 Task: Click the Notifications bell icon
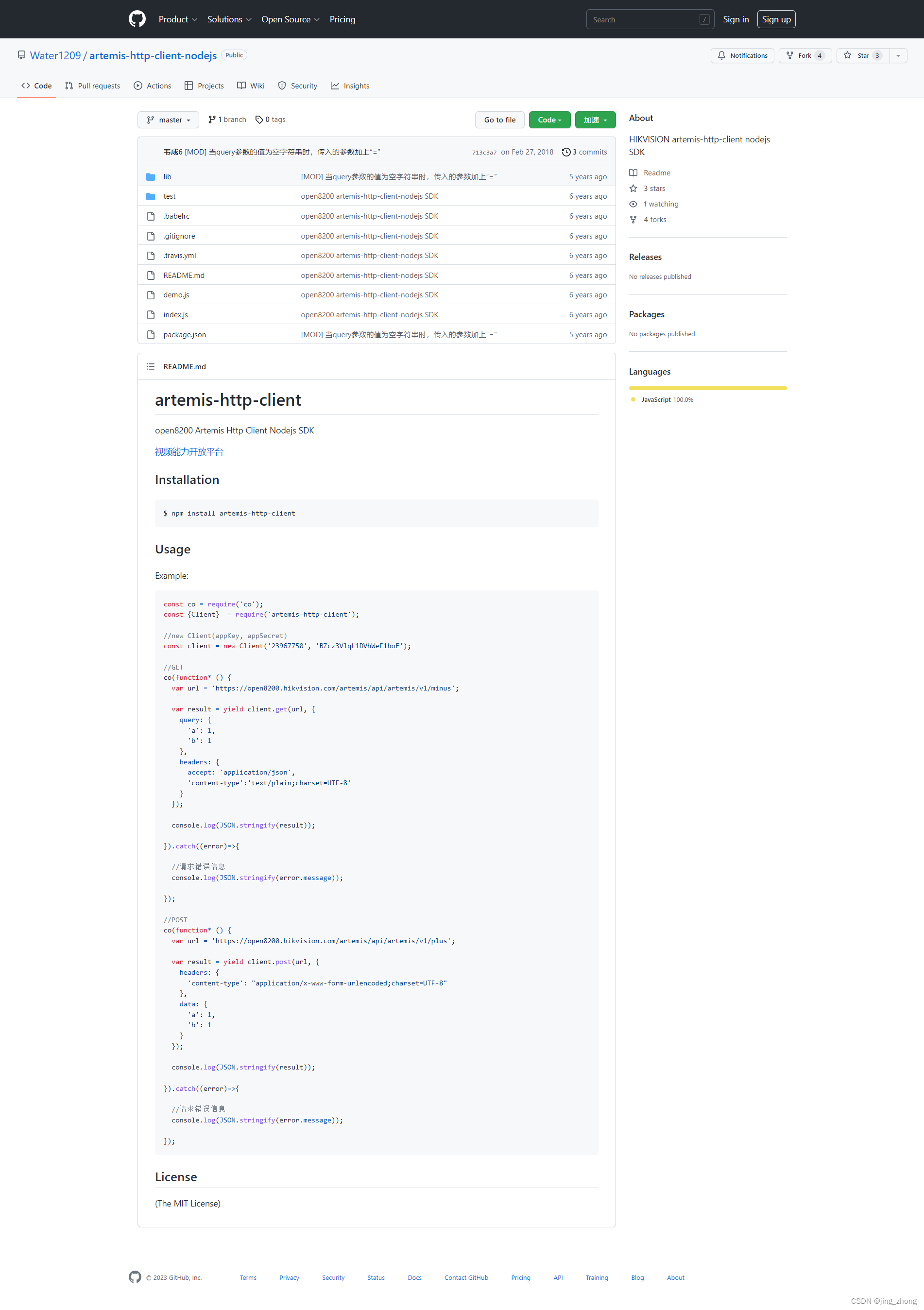pyautogui.click(x=721, y=55)
